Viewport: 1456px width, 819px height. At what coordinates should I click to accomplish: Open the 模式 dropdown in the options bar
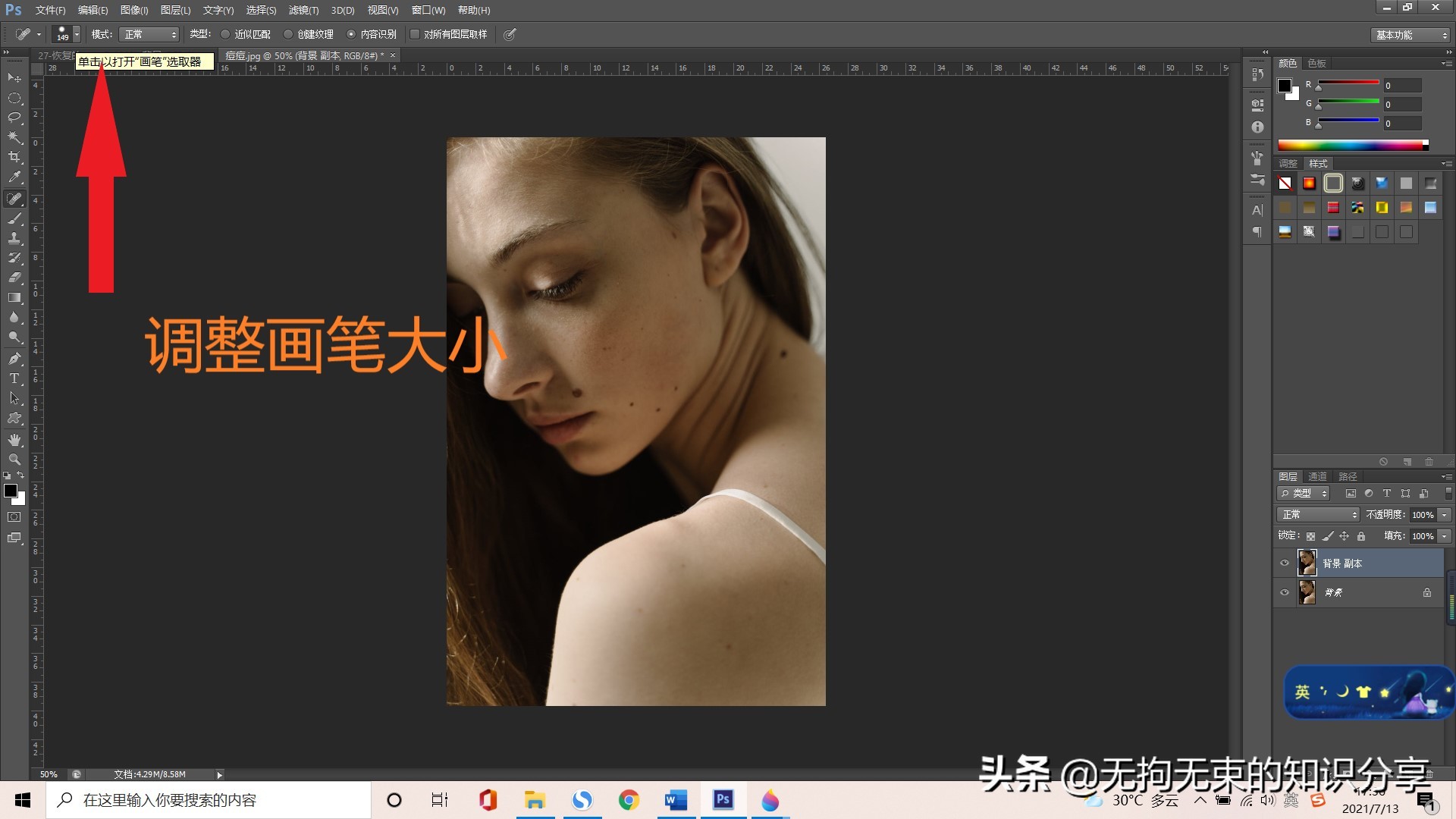click(x=149, y=34)
